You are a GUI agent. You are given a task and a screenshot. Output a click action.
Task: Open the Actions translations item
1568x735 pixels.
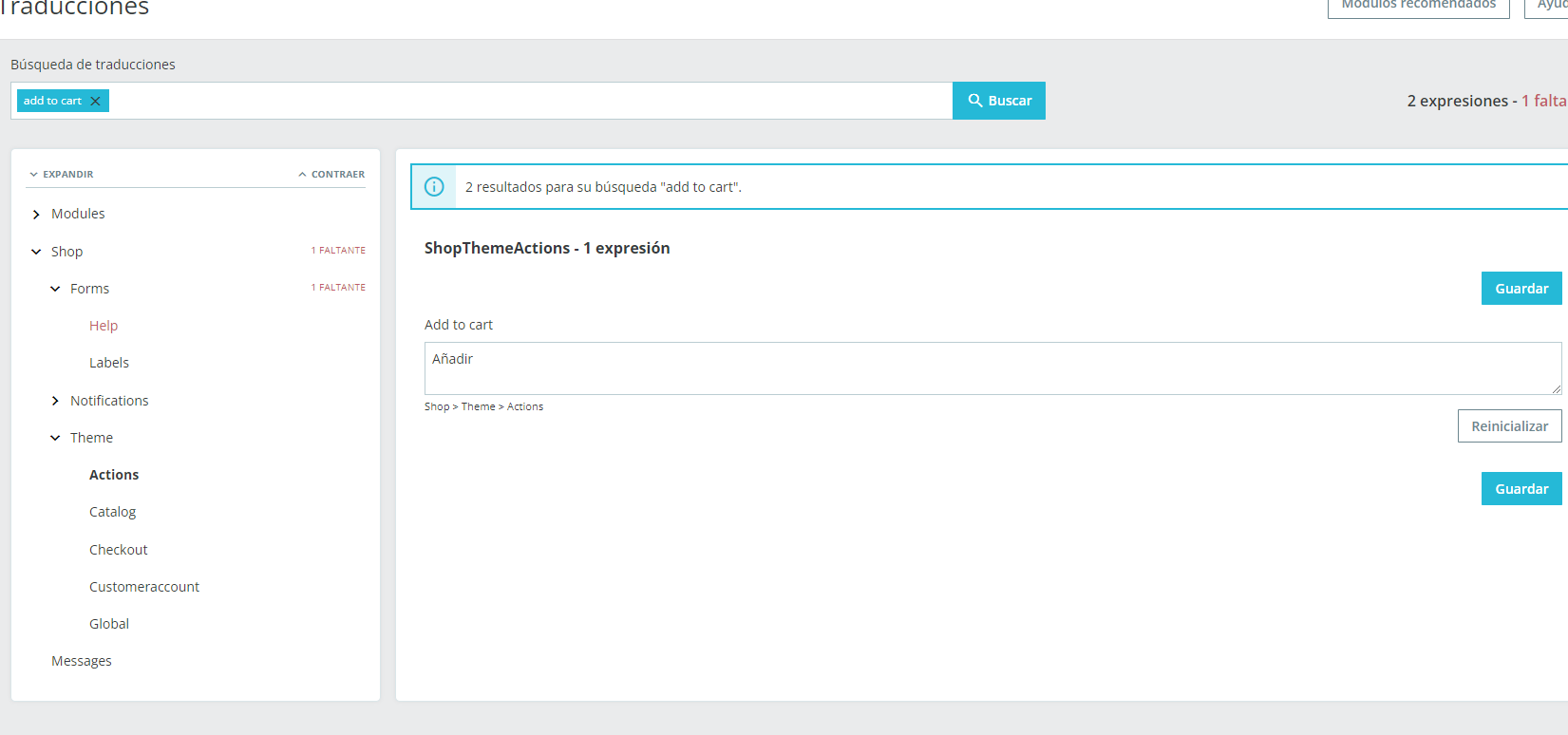pyautogui.click(x=114, y=475)
